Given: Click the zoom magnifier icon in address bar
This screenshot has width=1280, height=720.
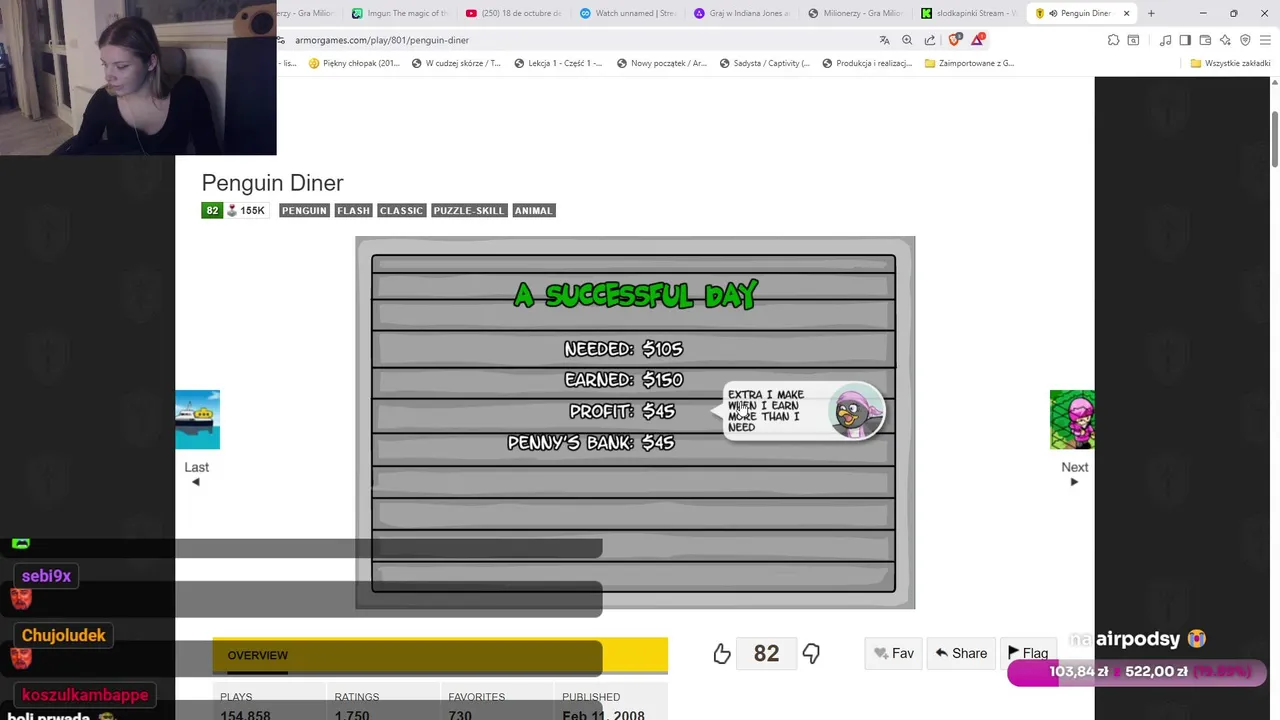Looking at the screenshot, I should pos(907,40).
